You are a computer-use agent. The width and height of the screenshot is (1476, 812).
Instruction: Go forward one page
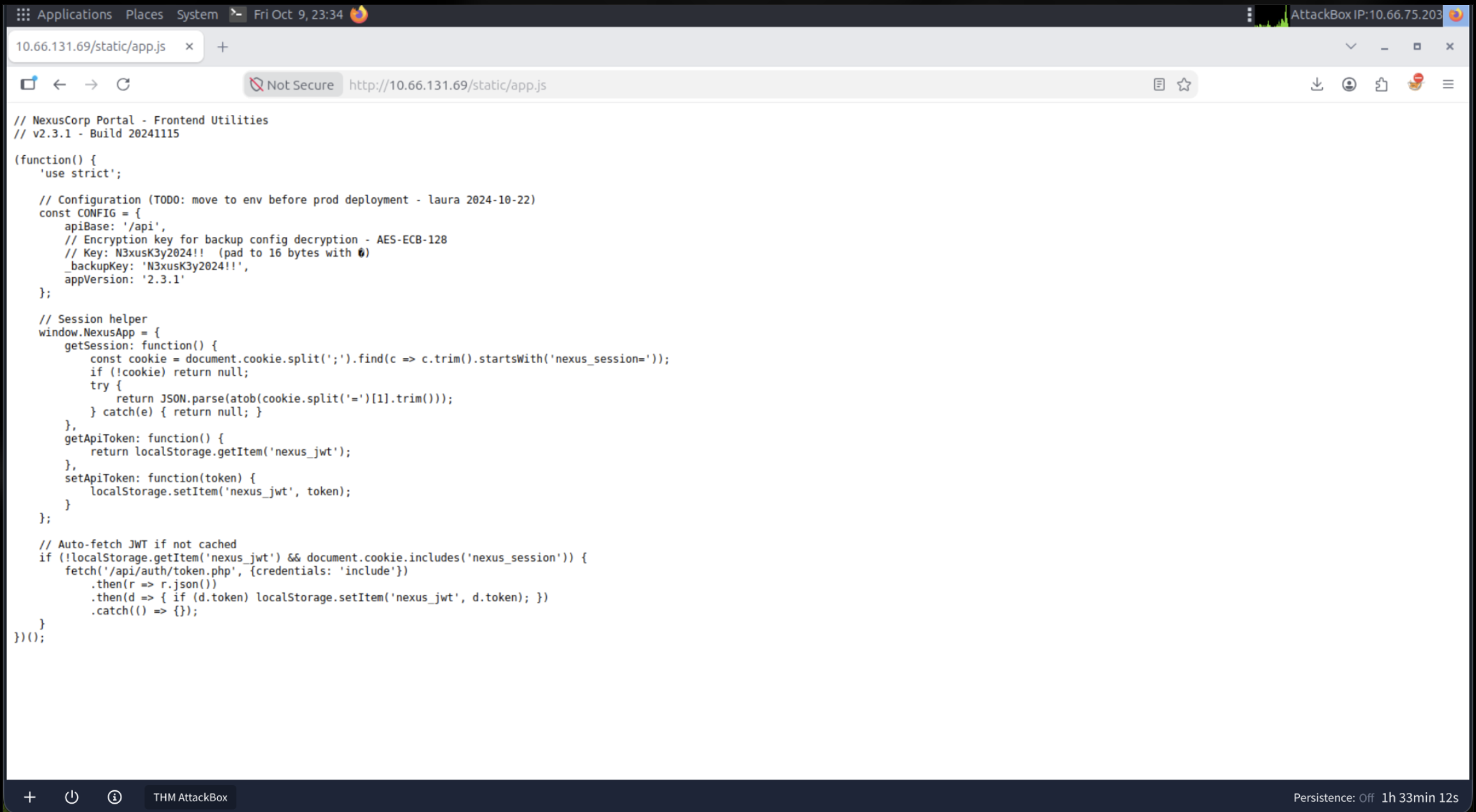pos(91,84)
